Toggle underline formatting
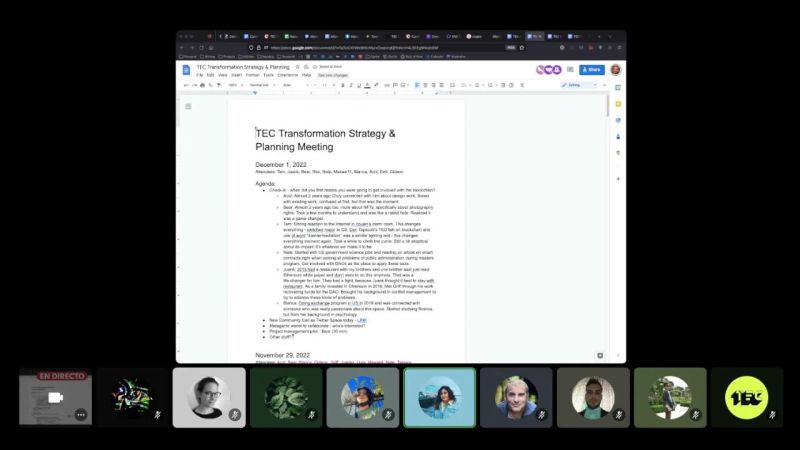The width and height of the screenshot is (800, 450). (359, 85)
